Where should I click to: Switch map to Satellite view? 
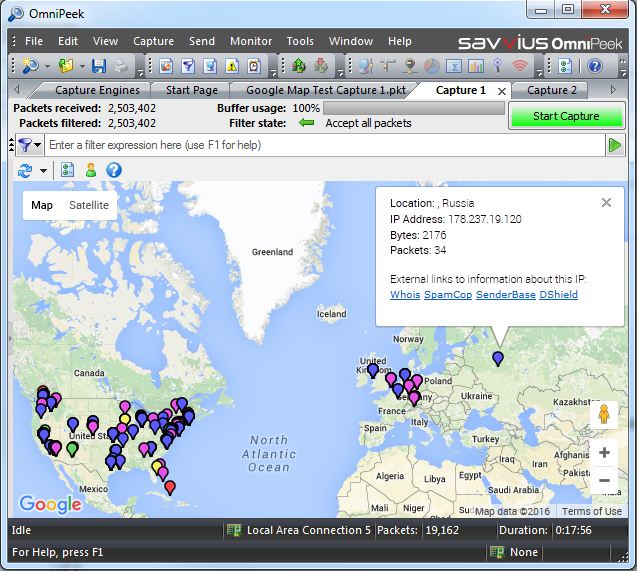coord(89,205)
